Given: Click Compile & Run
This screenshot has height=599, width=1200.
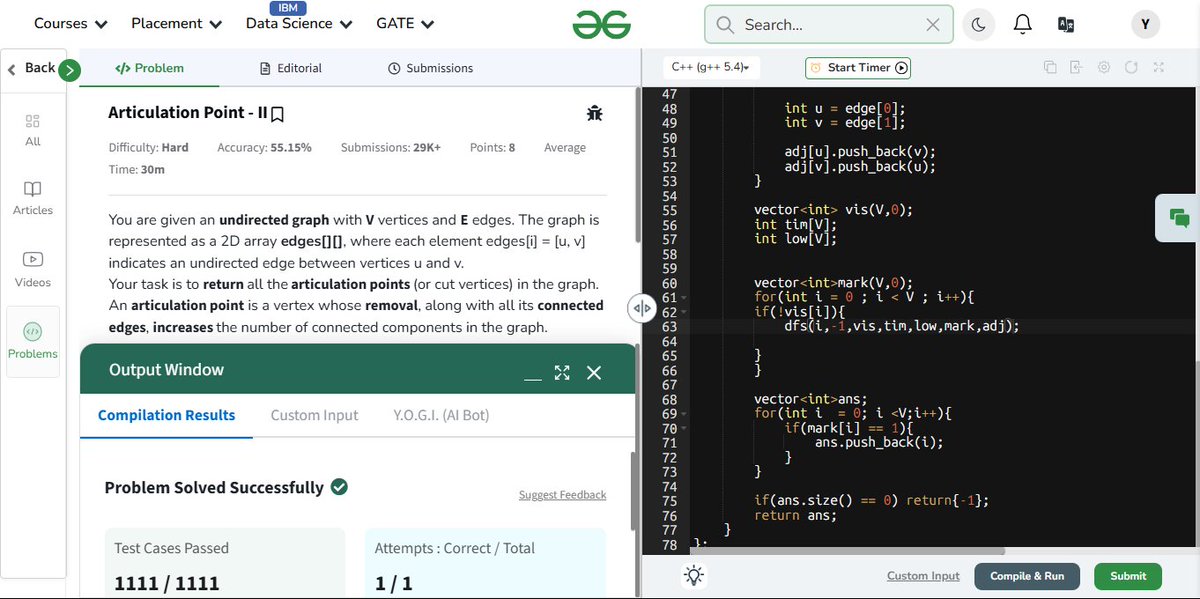Looking at the screenshot, I should coord(1027,576).
